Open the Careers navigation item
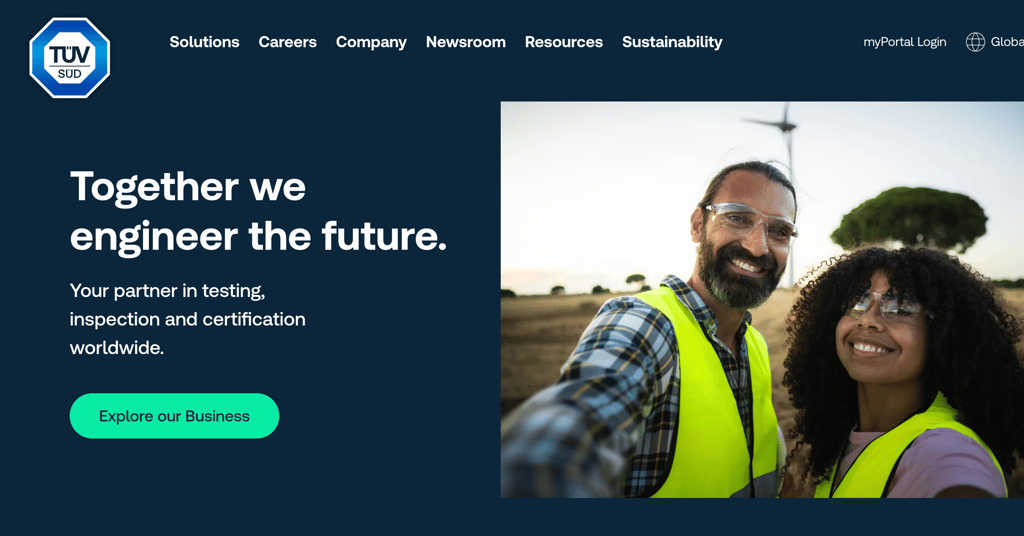The width and height of the screenshot is (1024, 536). click(x=287, y=42)
